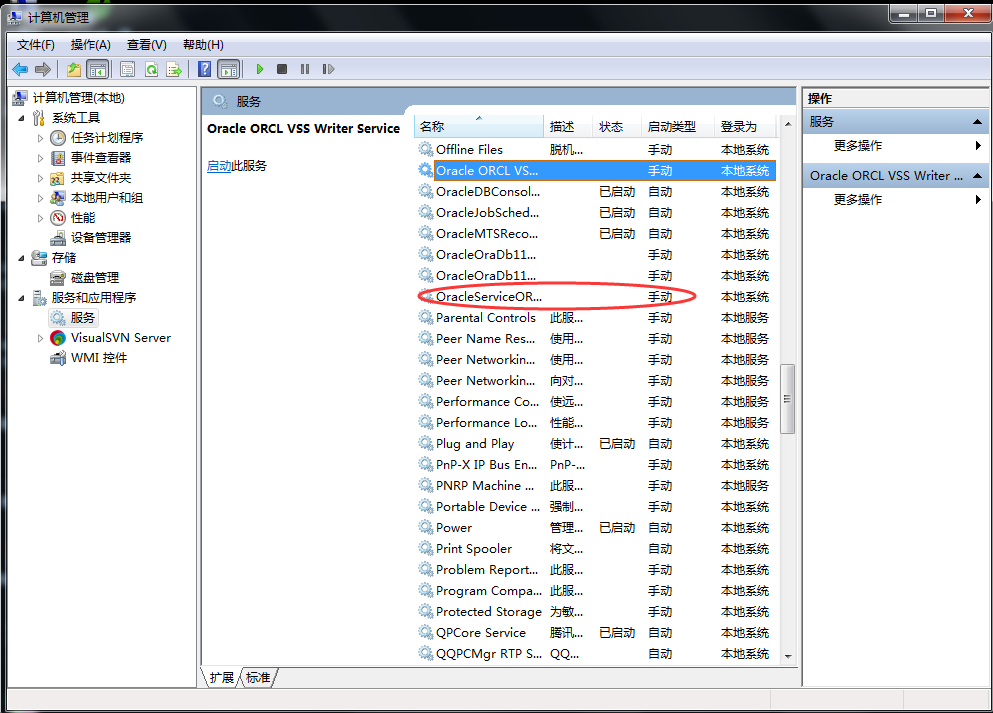Expand the VisualSVN Server node arrow
The width and height of the screenshot is (993, 713).
coord(40,338)
